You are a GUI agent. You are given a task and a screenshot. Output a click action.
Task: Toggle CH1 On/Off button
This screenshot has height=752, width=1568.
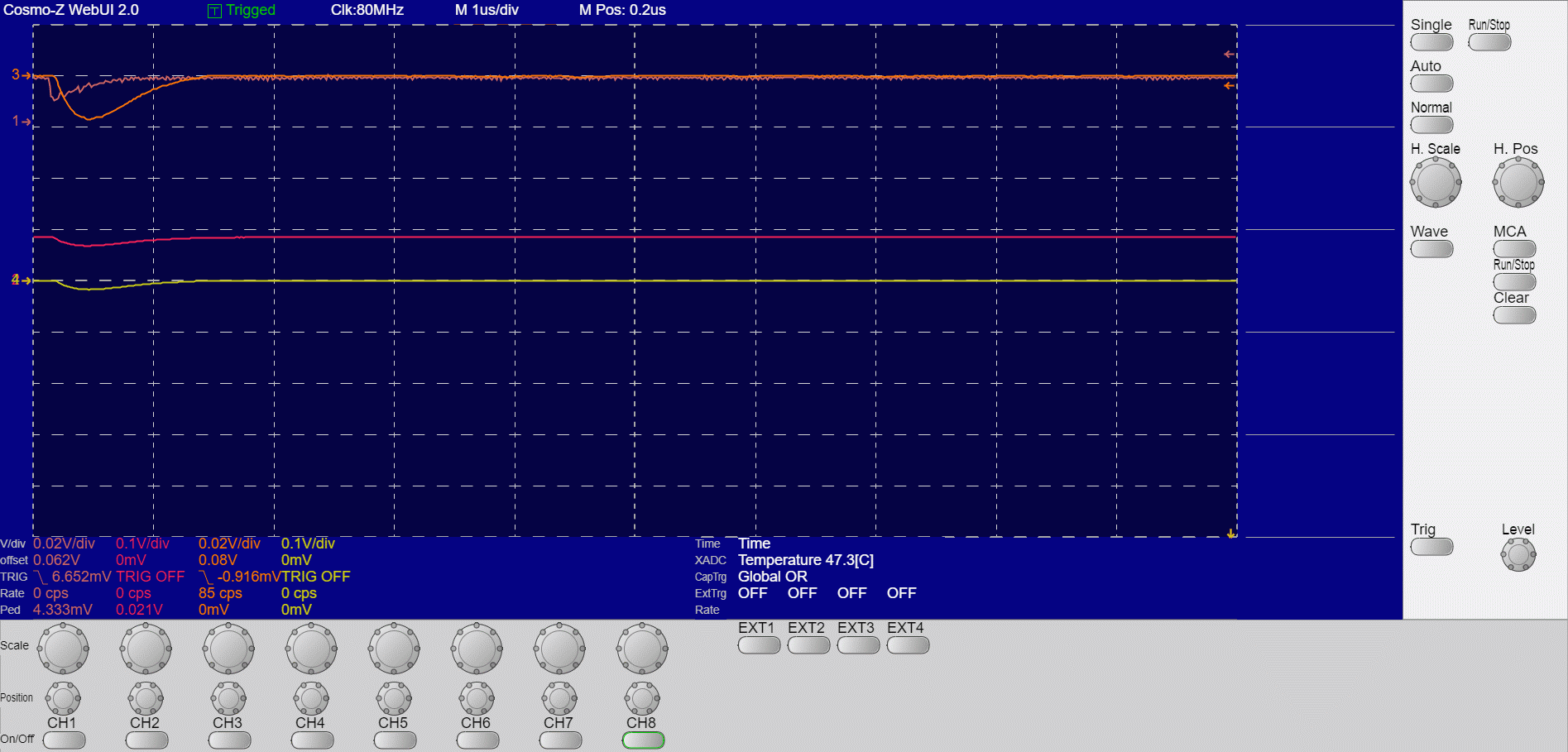coord(64,740)
